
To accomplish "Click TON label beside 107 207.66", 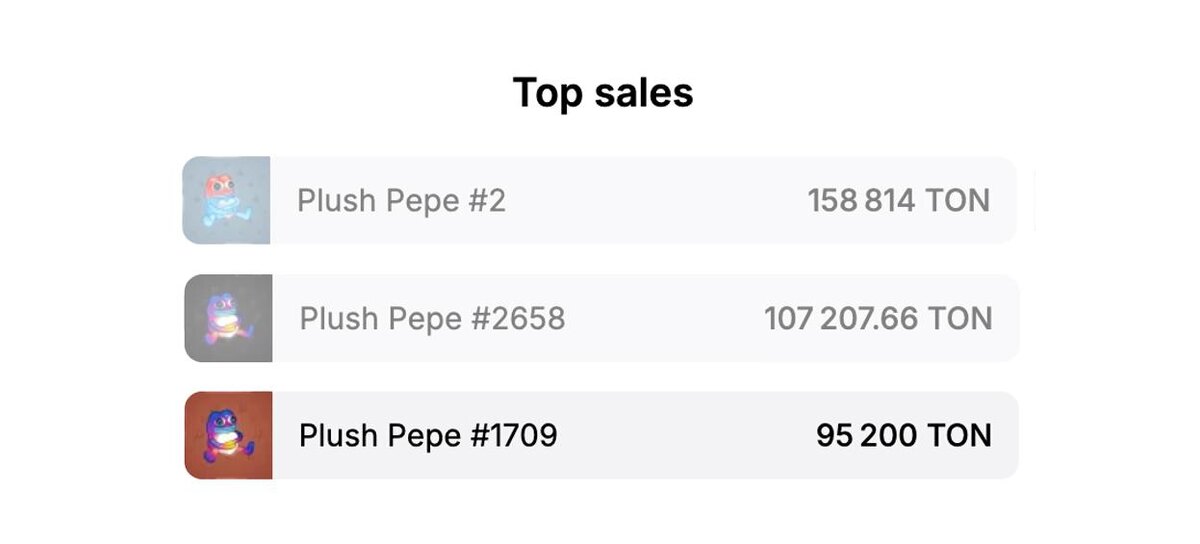I will tap(960, 319).
